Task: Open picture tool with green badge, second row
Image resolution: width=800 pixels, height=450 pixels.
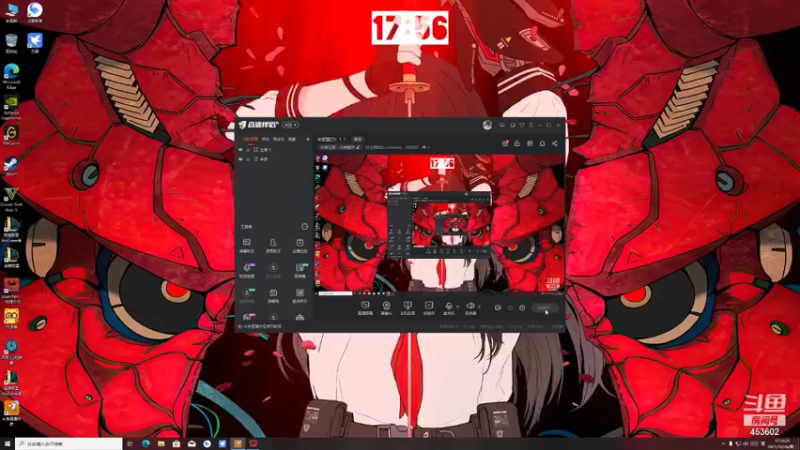Action: (300, 270)
